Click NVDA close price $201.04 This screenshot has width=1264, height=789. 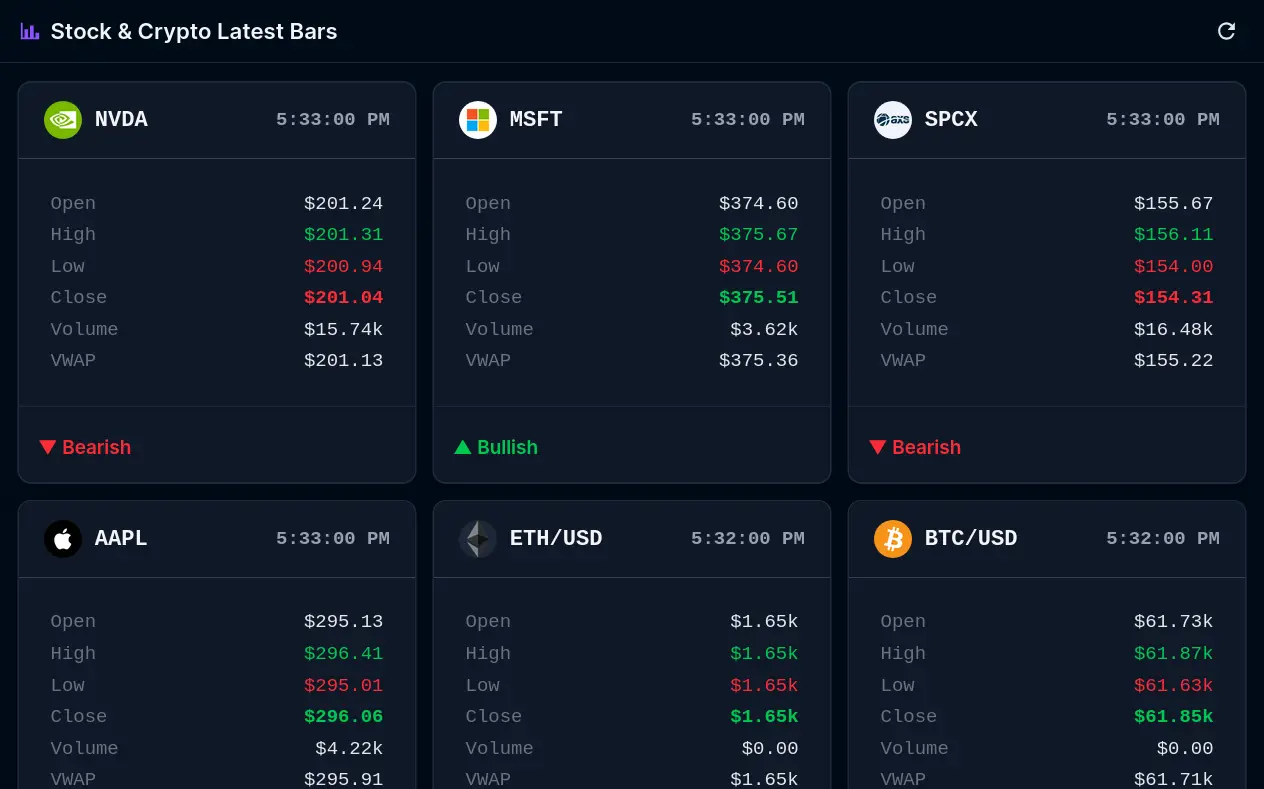344,298
